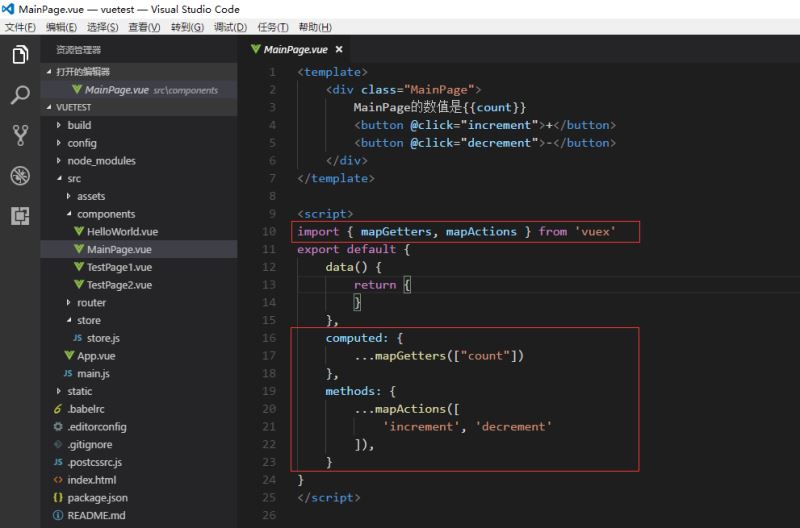Select MainPage.vue in open editors list

[x=139, y=90]
